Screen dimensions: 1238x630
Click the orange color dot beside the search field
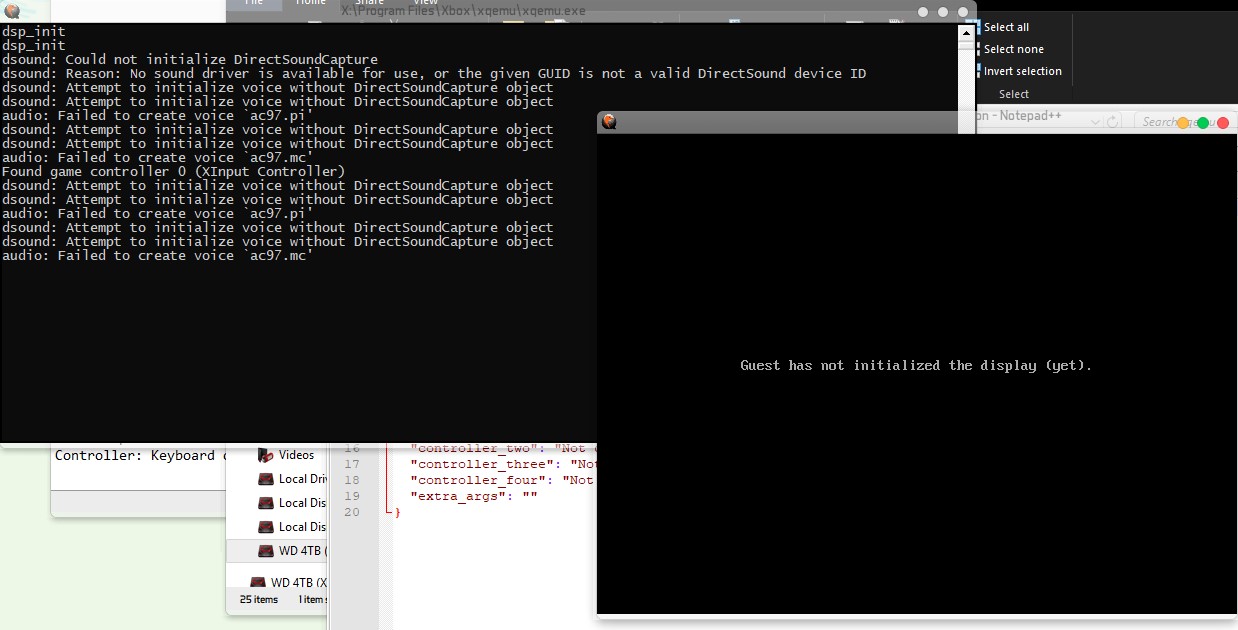[1182, 122]
